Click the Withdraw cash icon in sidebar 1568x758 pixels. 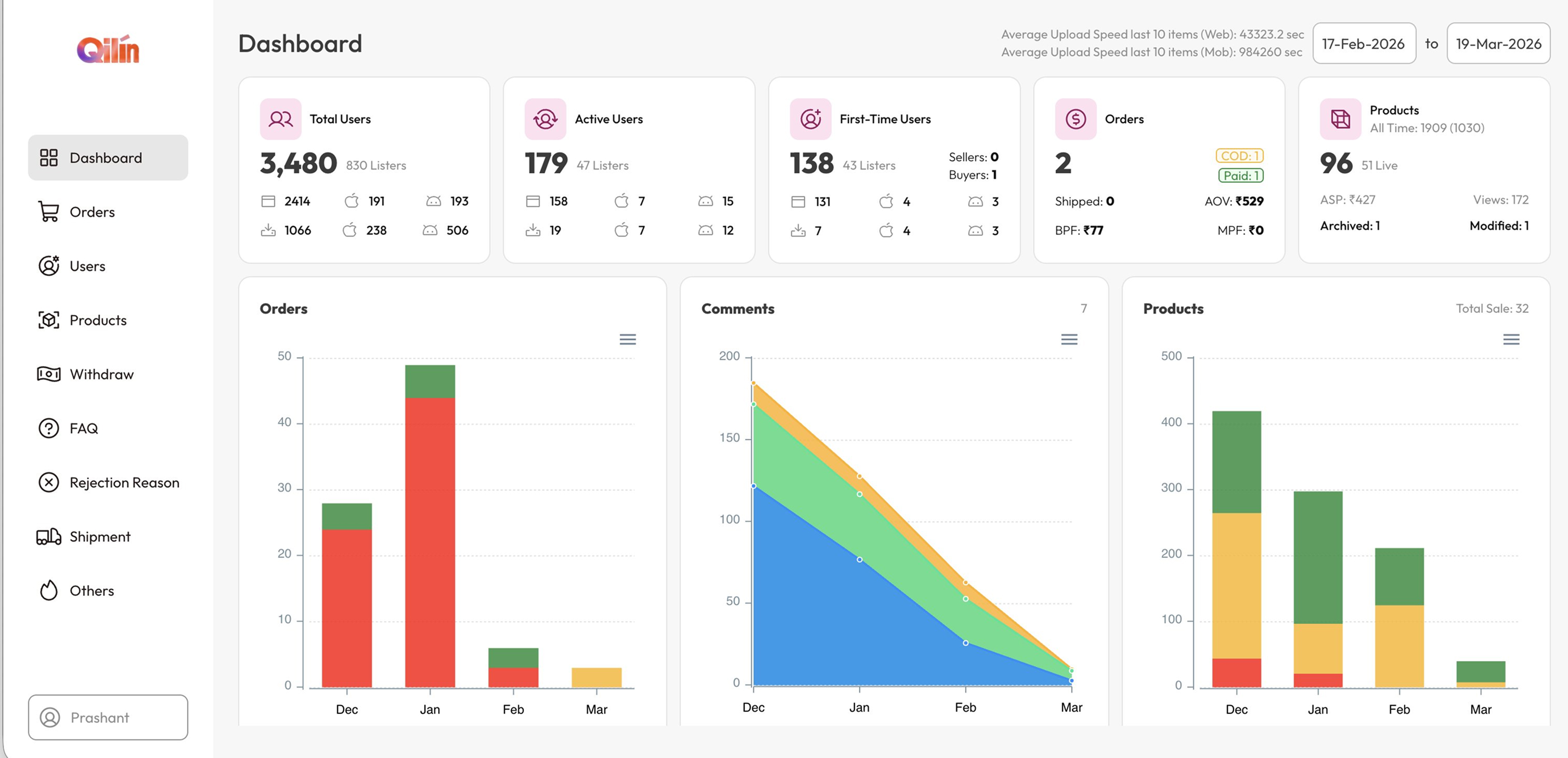coord(49,374)
